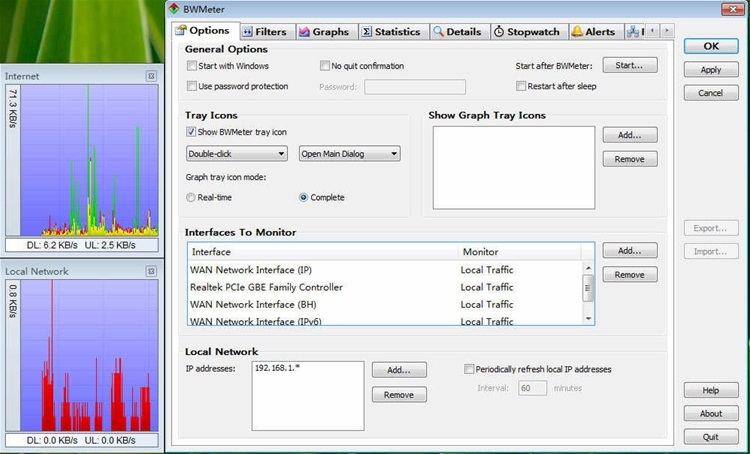Screen dimensions: 750x454
Task: Click the Internet bandwidth graph
Action: point(89,160)
